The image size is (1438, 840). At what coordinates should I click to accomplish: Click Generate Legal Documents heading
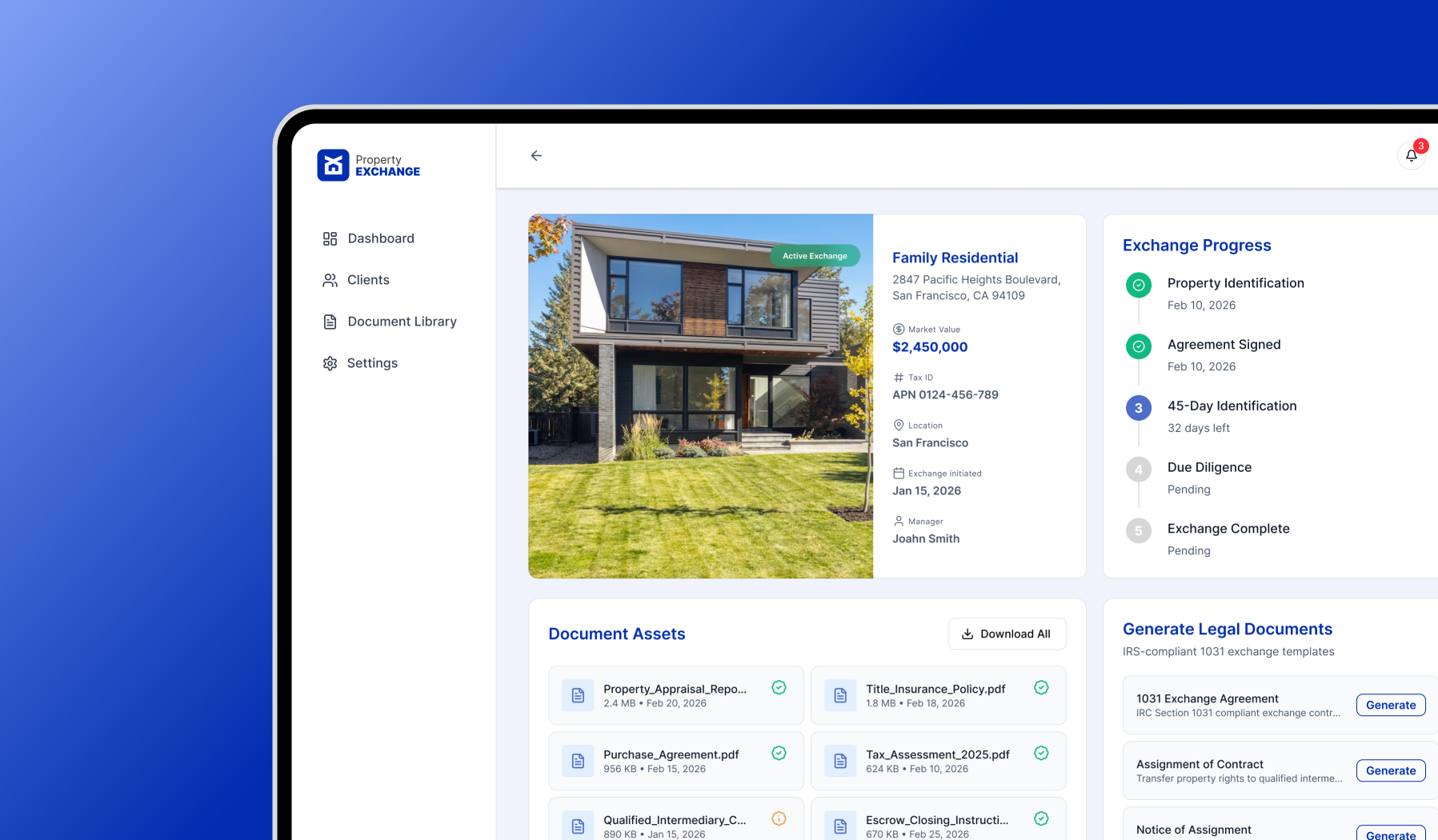pos(1228,629)
